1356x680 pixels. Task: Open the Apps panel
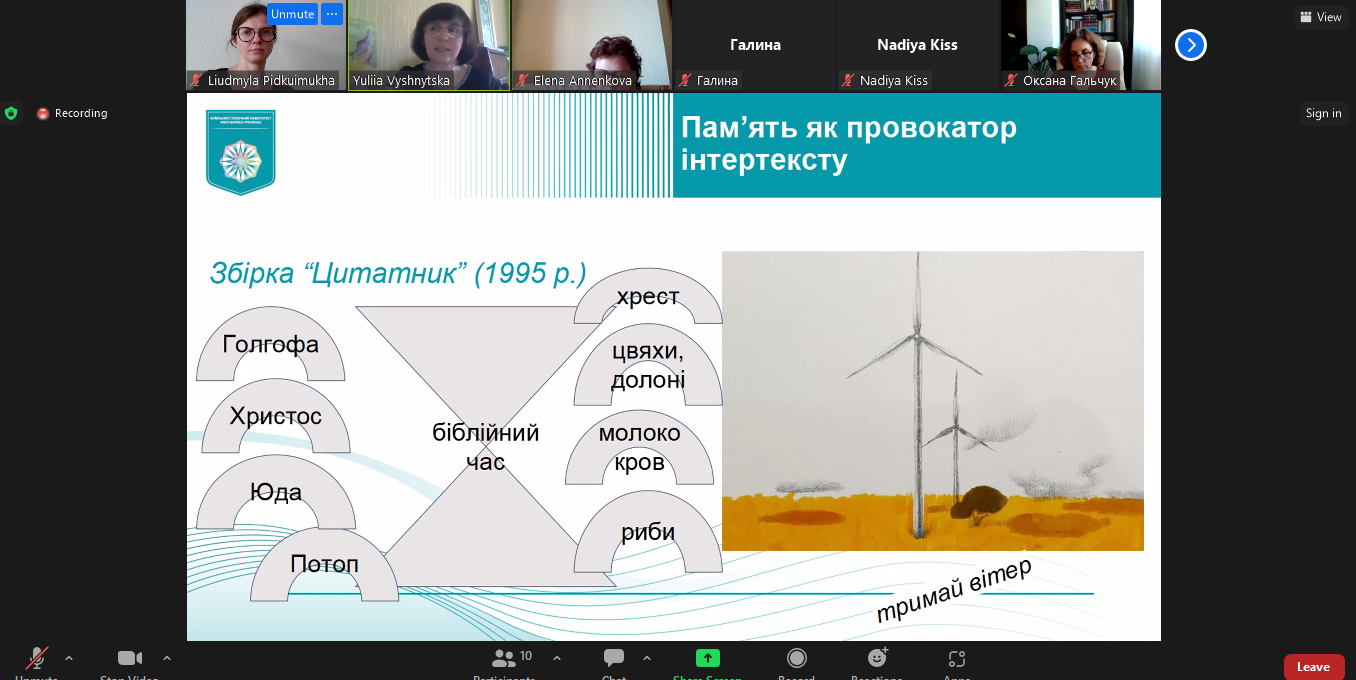[957, 659]
